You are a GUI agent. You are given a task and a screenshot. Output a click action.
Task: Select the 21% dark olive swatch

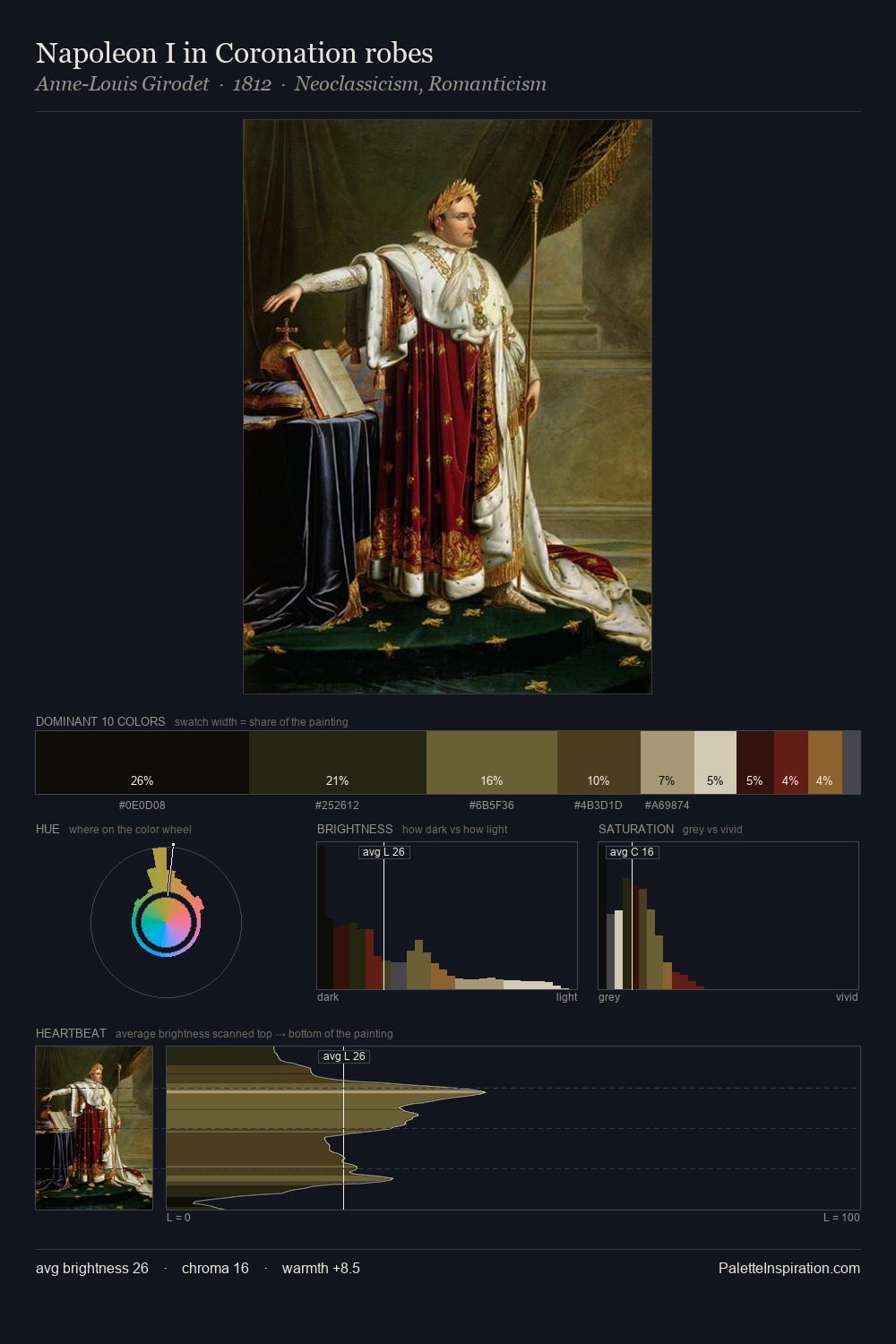pyautogui.click(x=338, y=762)
